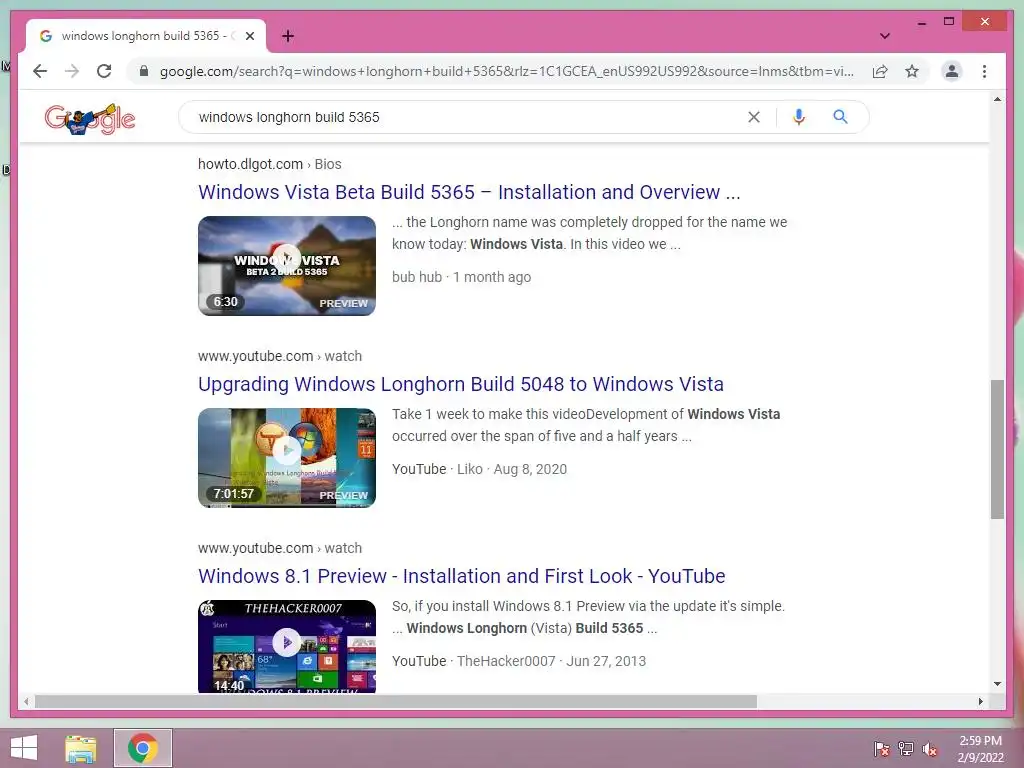Open Upgrading Windows Longhorn Build 5048 result
The width and height of the screenshot is (1024, 768).
(460, 384)
